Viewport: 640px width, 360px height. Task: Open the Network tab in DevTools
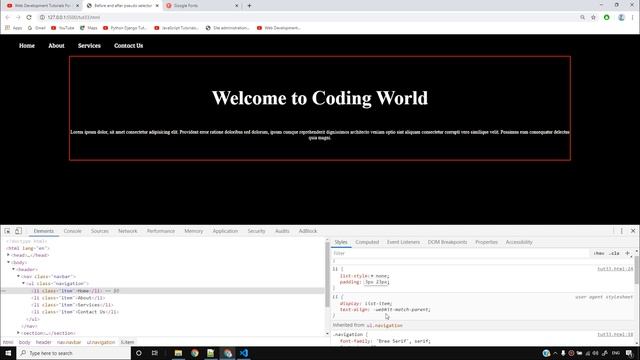(x=128, y=231)
